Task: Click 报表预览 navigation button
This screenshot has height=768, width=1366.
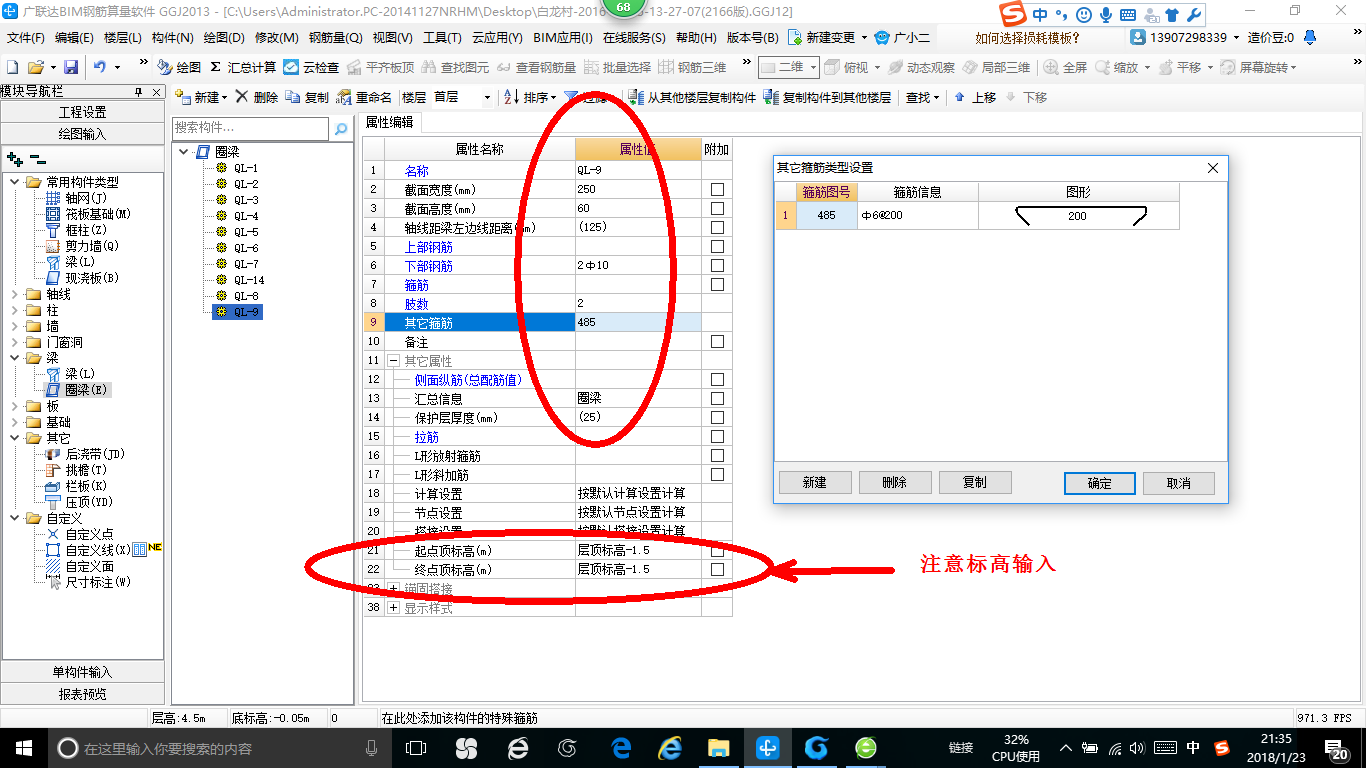Action: (83, 694)
